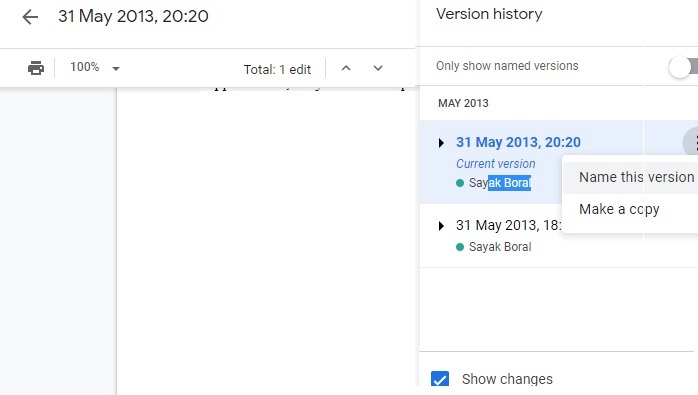Click the Version history panel title

point(489,14)
